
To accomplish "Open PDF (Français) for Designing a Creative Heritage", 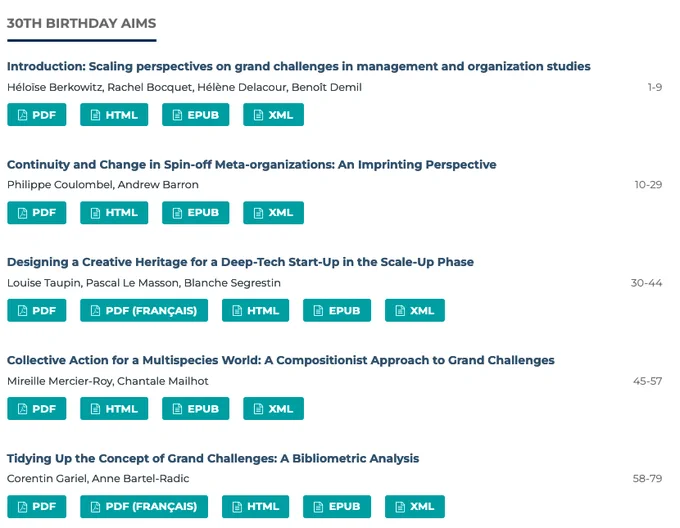I will [x=144, y=310].
